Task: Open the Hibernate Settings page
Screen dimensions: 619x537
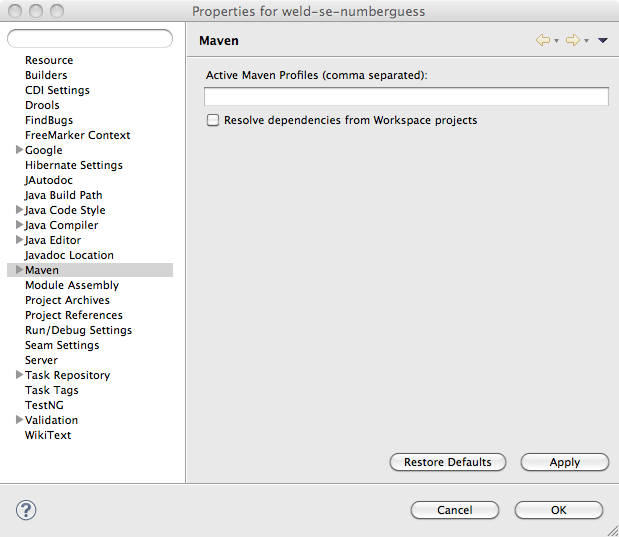Action: coord(73,165)
